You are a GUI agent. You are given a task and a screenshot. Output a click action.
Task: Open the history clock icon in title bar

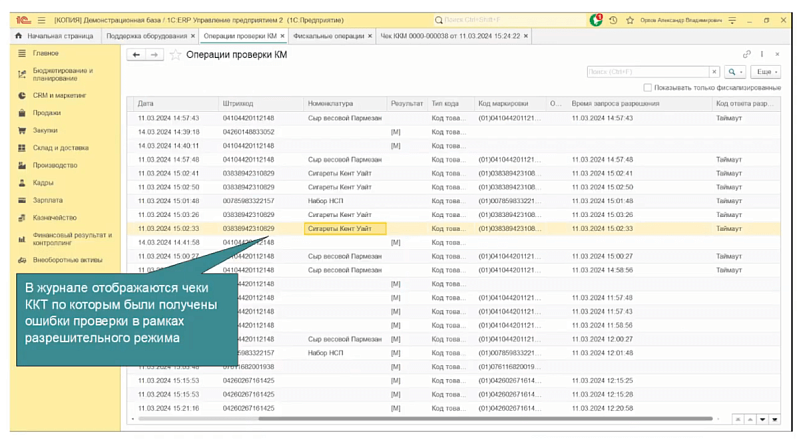tap(614, 20)
